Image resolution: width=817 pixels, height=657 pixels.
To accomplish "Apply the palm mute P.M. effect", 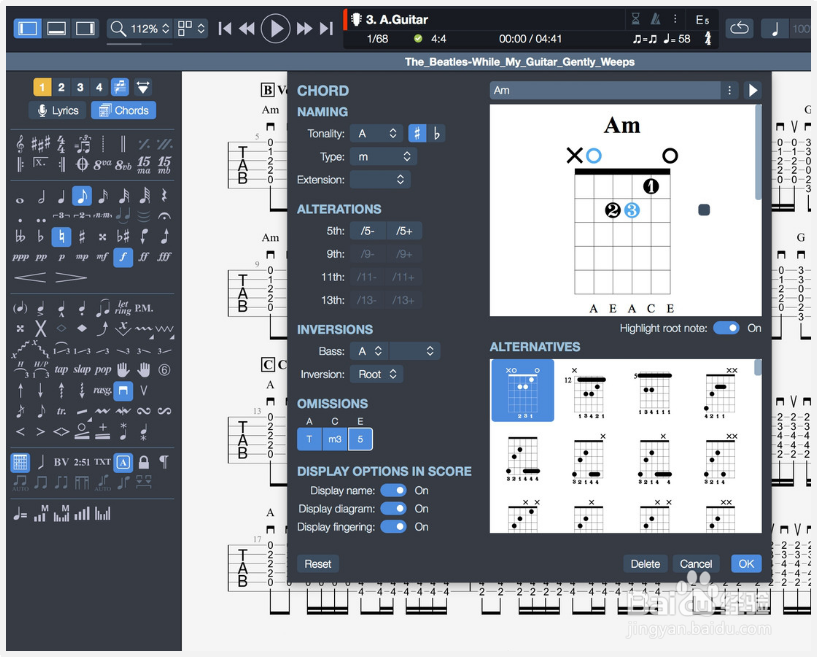I will 143,308.
